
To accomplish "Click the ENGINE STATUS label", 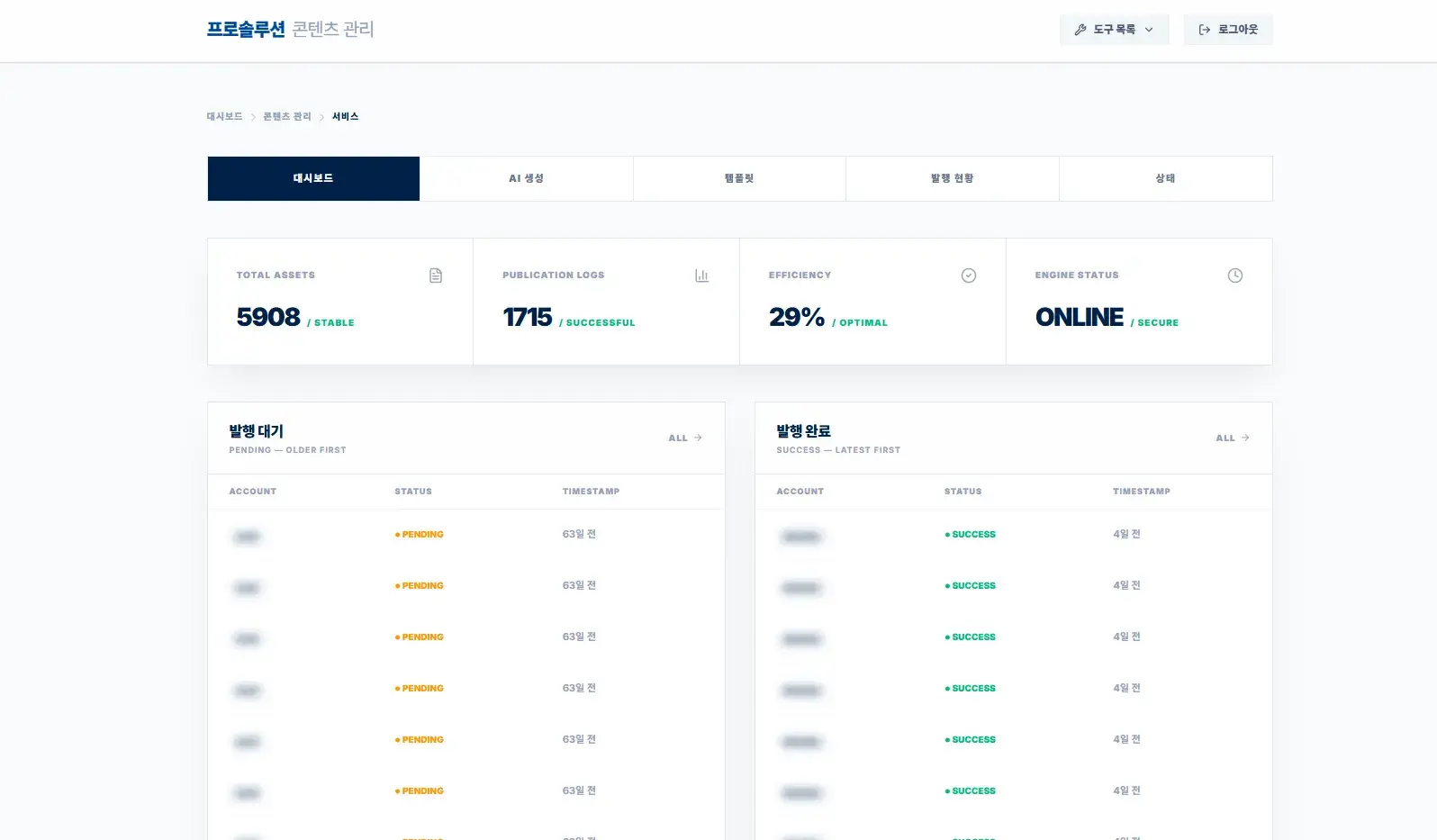I will (1077, 275).
